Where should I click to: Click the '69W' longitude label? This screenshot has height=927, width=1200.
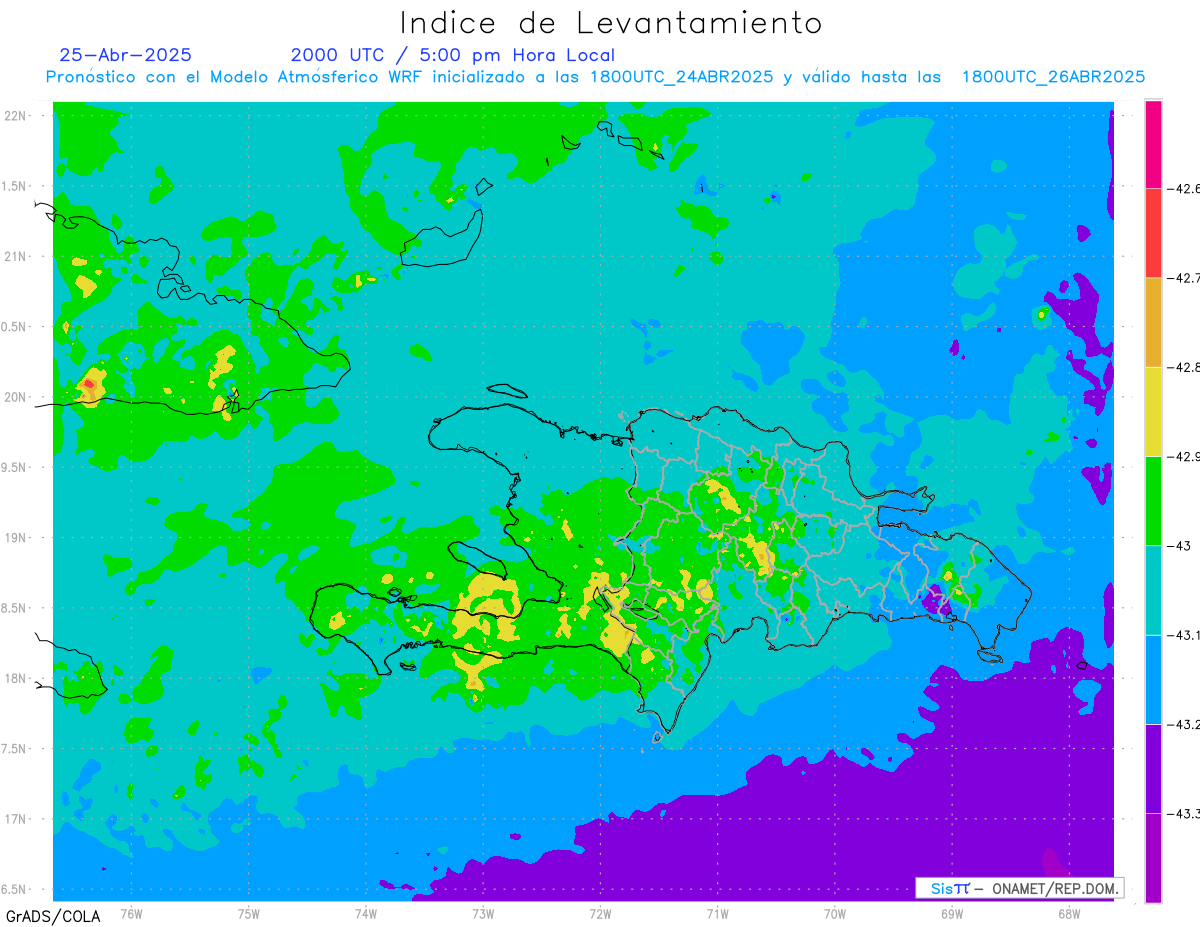point(952,913)
